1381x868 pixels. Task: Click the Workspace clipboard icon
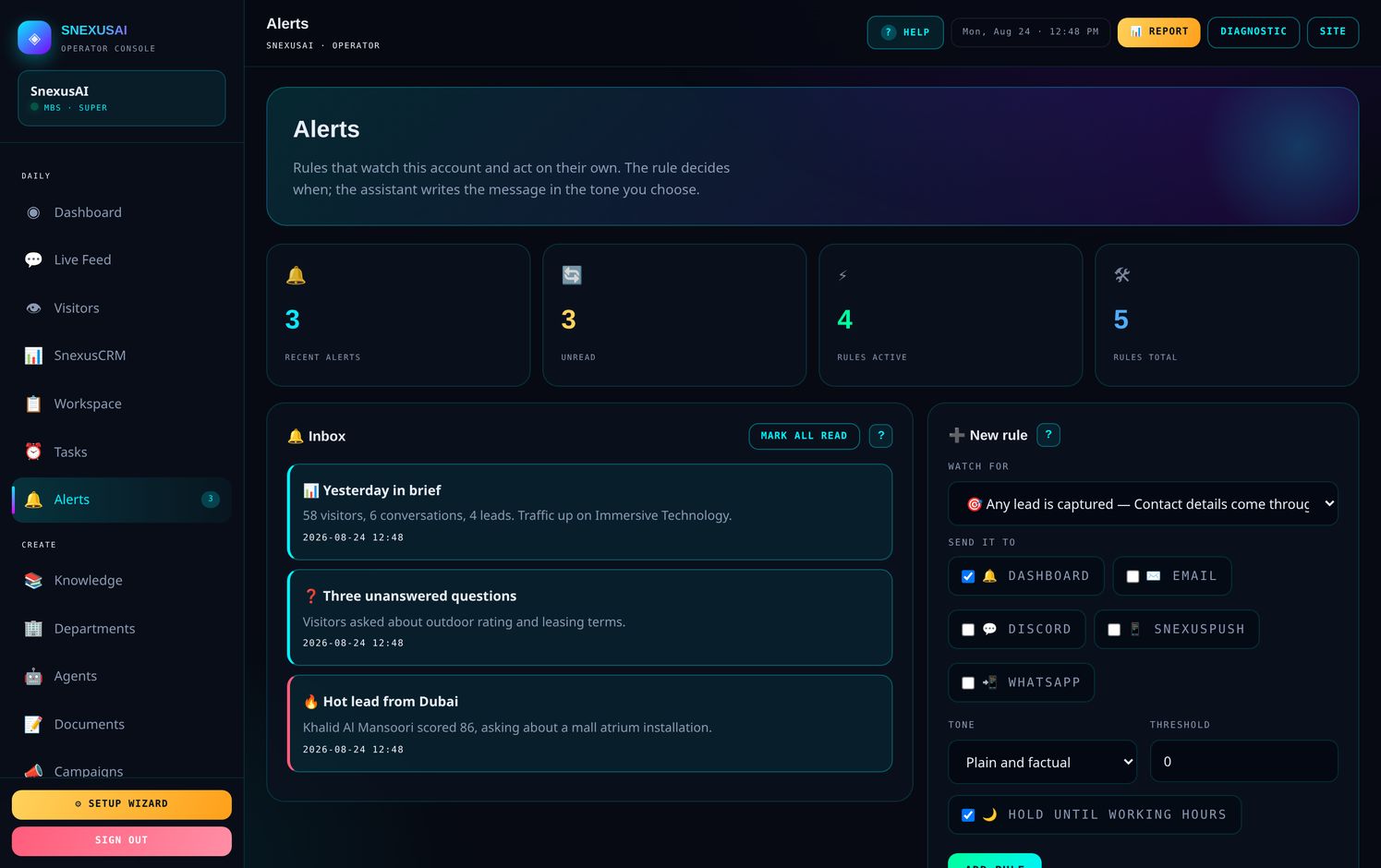click(x=33, y=404)
